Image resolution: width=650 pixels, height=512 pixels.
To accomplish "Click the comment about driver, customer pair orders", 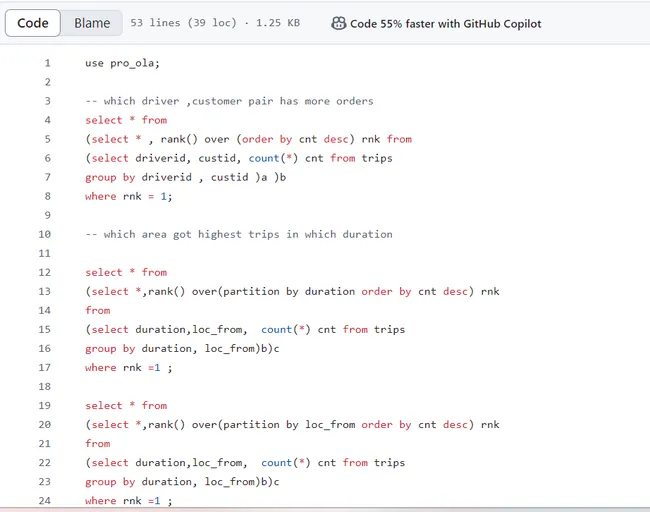I will coord(229,101).
